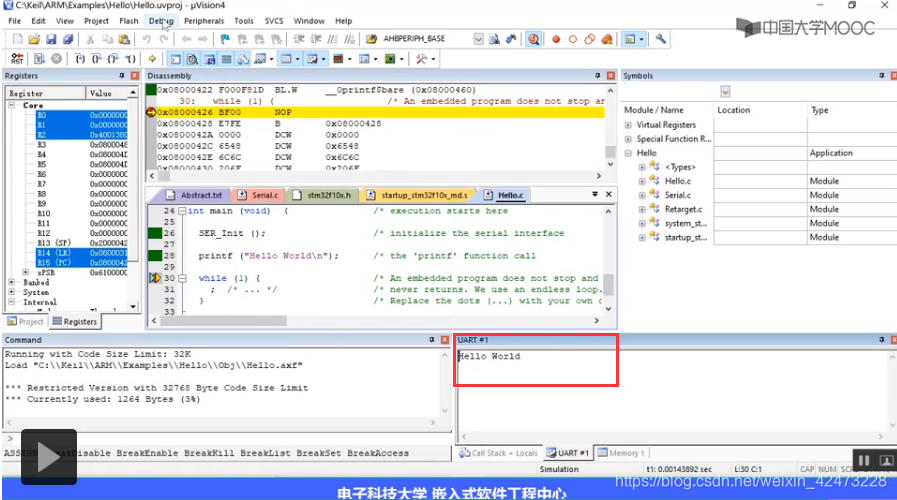Image resolution: width=897 pixels, height=500 pixels.
Task: Switch to the Project panel tab
Action: [25, 322]
